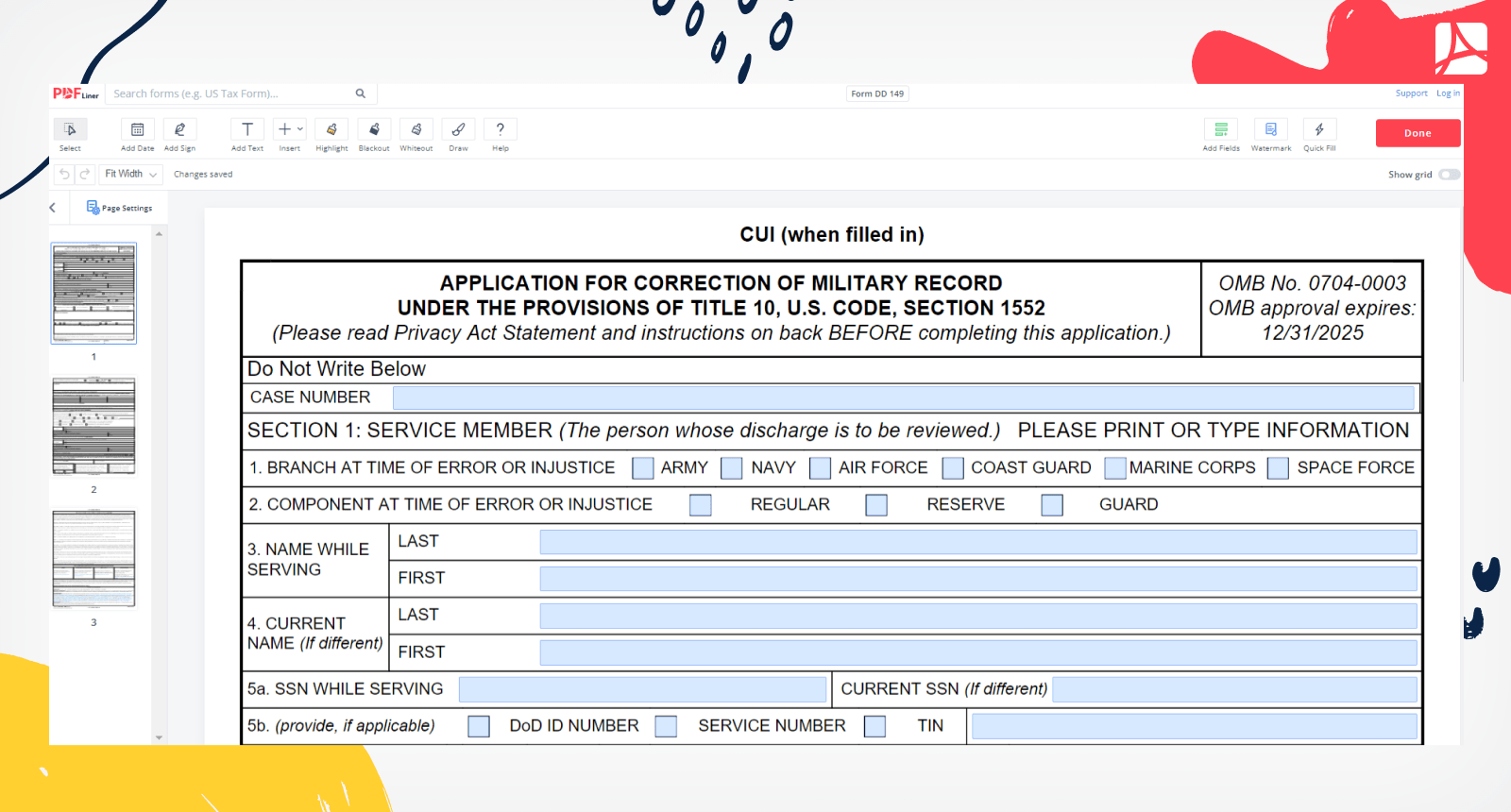Open the Add Sign tool

coord(179,130)
